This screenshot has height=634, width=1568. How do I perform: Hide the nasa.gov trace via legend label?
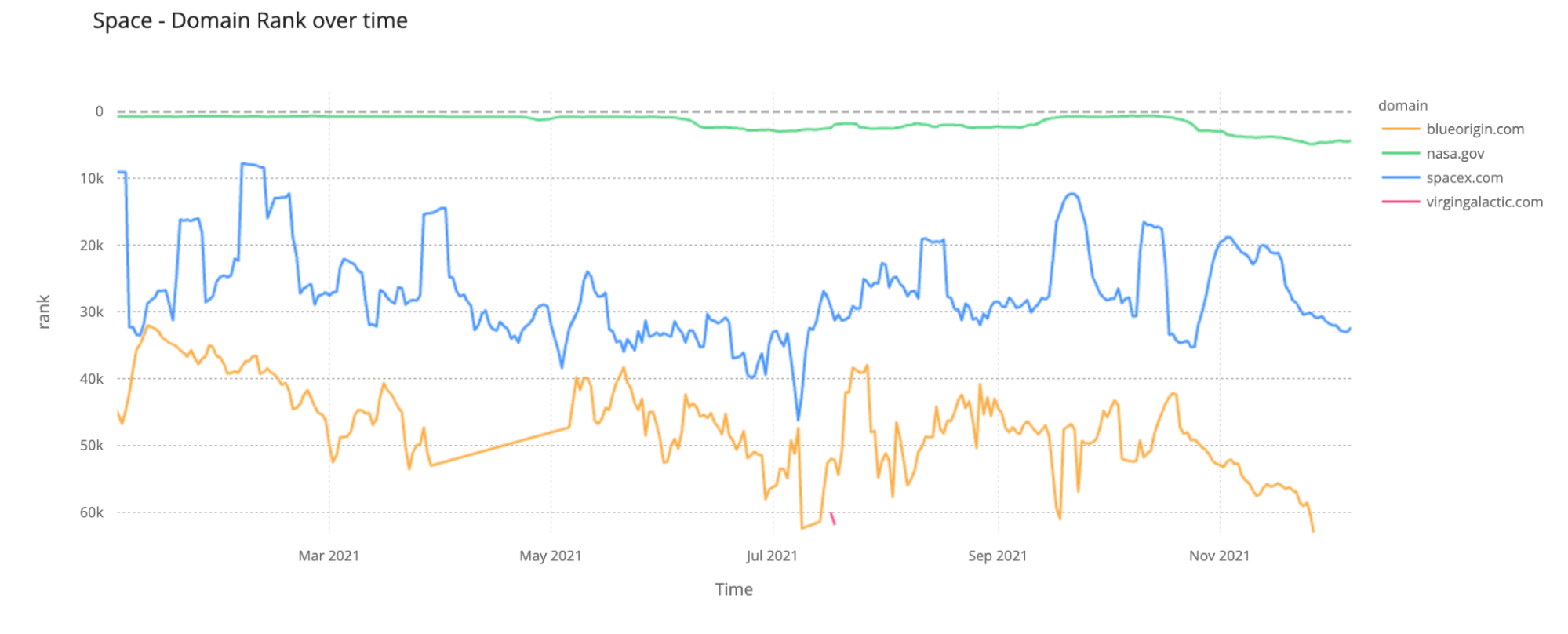click(x=1455, y=154)
